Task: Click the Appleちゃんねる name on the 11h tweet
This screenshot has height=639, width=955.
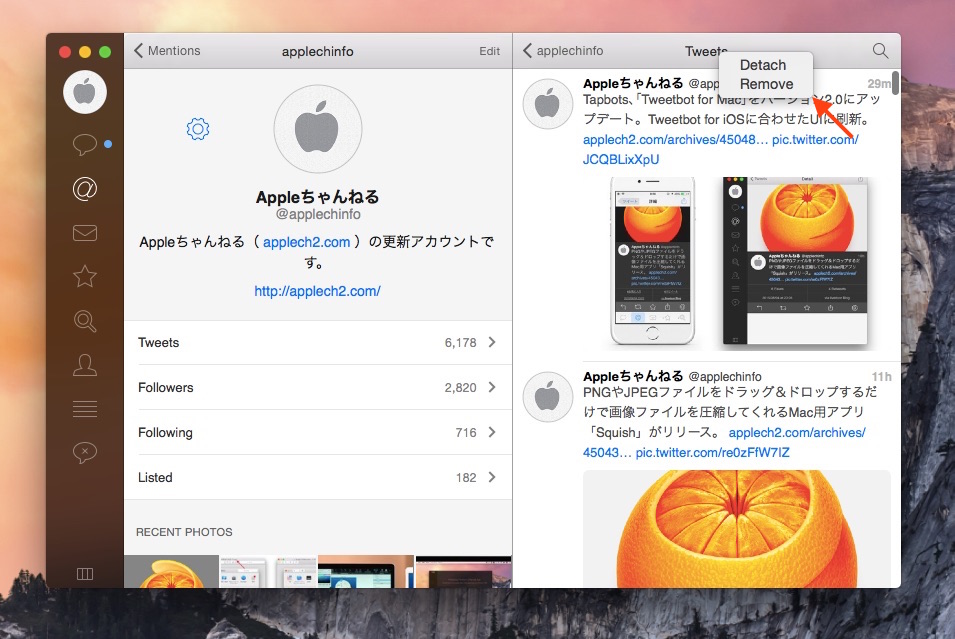Action: pos(633,376)
